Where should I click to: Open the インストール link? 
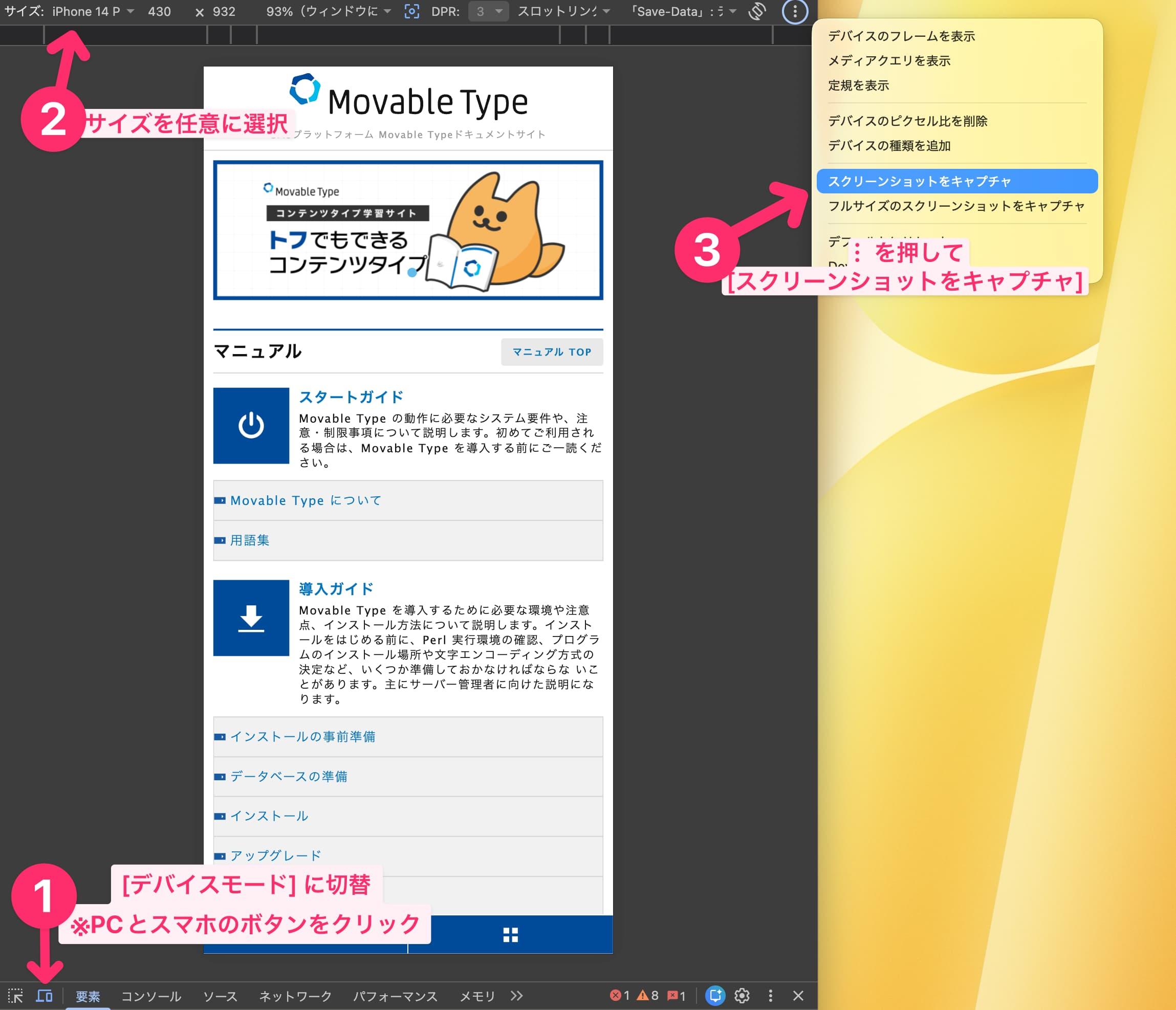408,816
